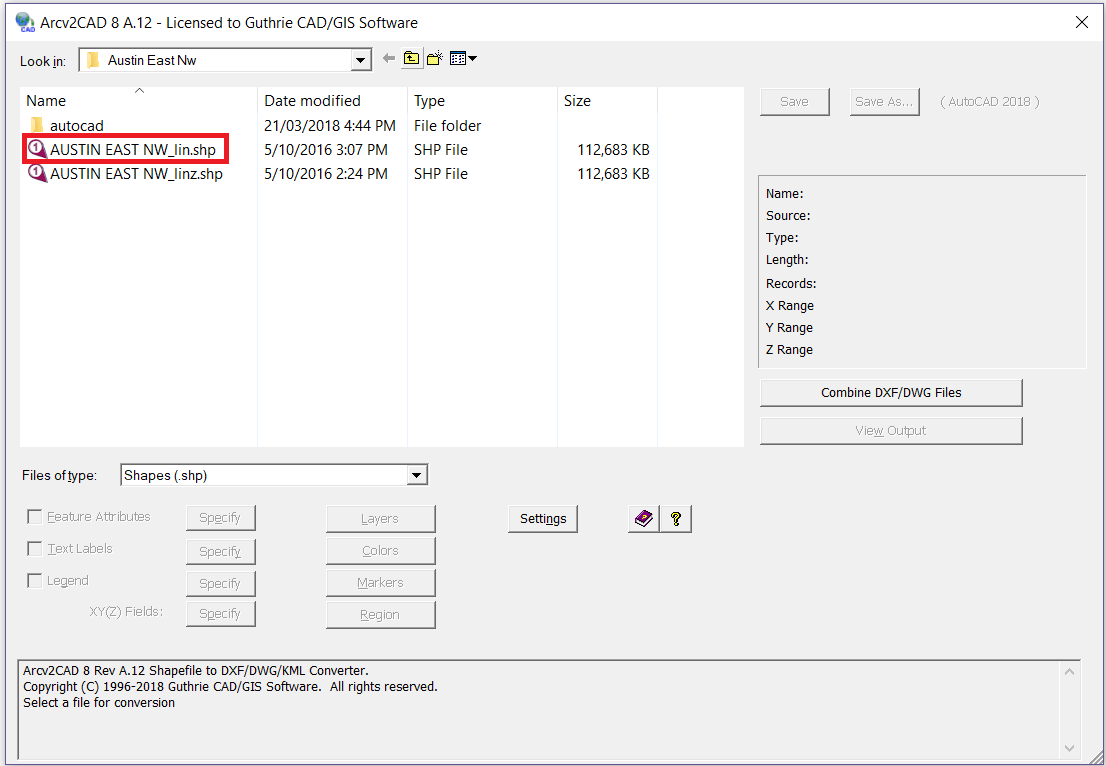
Task: Click the View Output button
Action: click(x=891, y=431)
